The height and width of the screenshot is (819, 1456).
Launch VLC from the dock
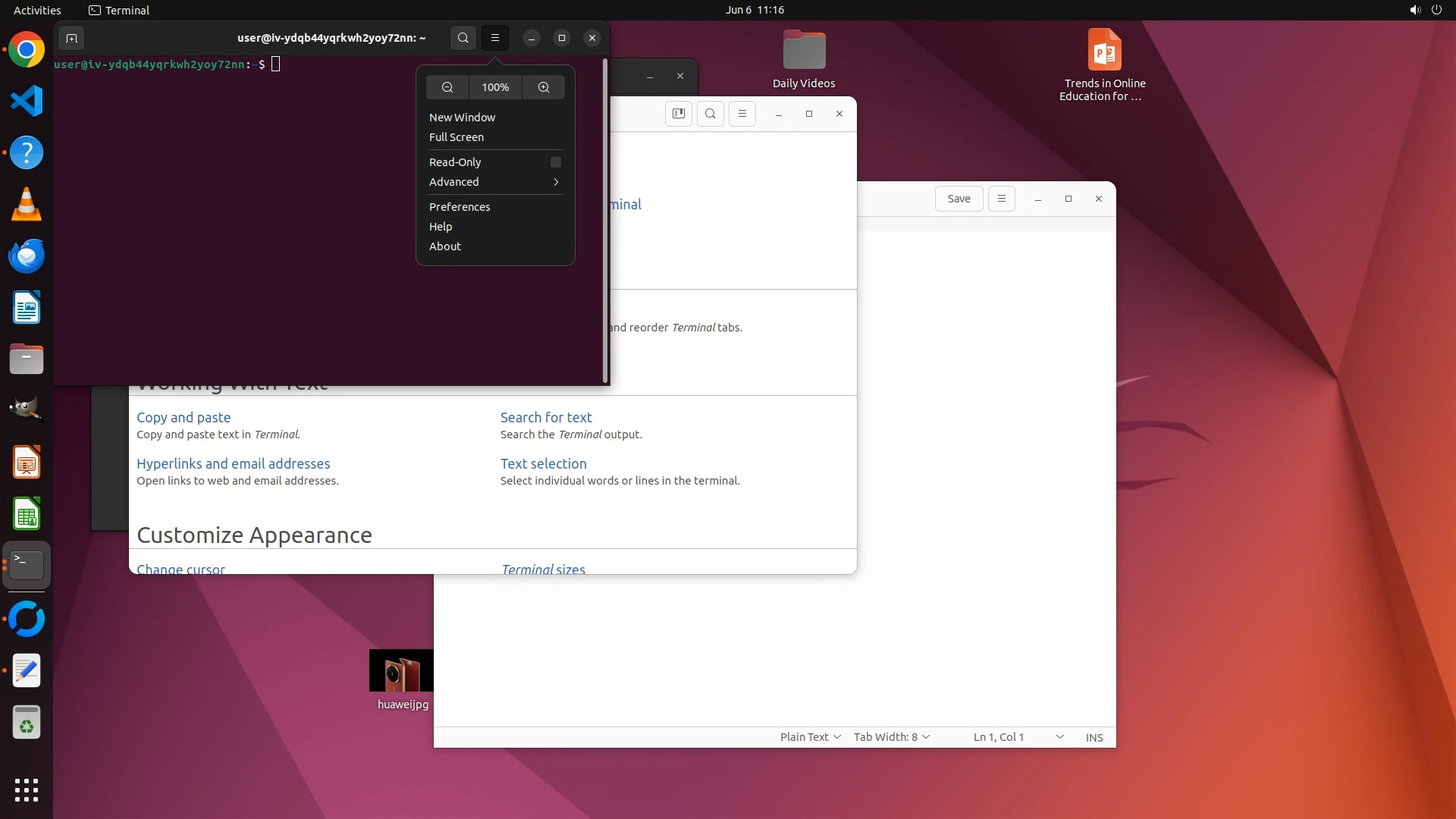27,205
